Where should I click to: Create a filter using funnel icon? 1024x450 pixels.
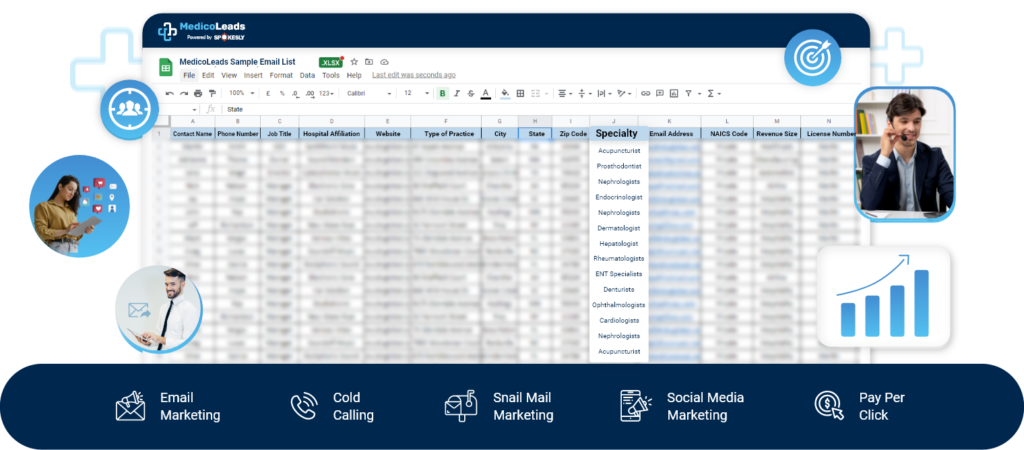688,93
